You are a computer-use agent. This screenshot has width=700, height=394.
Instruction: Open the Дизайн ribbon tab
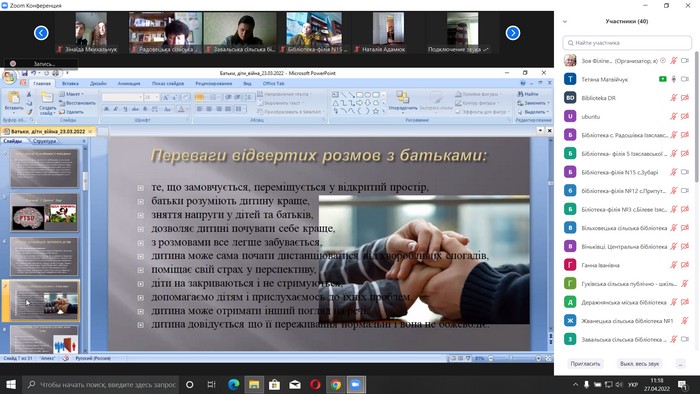[x=98, y=83]
